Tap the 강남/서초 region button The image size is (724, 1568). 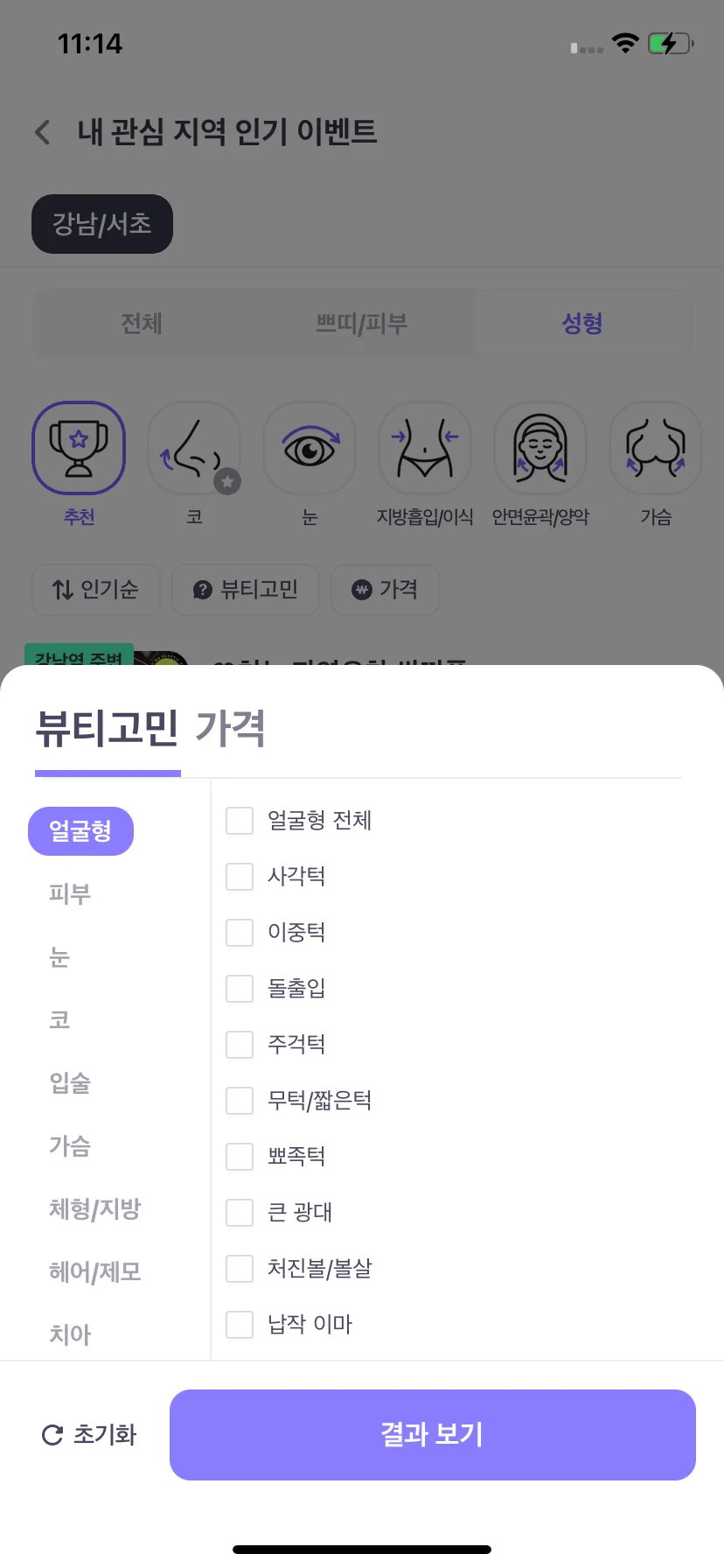[102, 224]
